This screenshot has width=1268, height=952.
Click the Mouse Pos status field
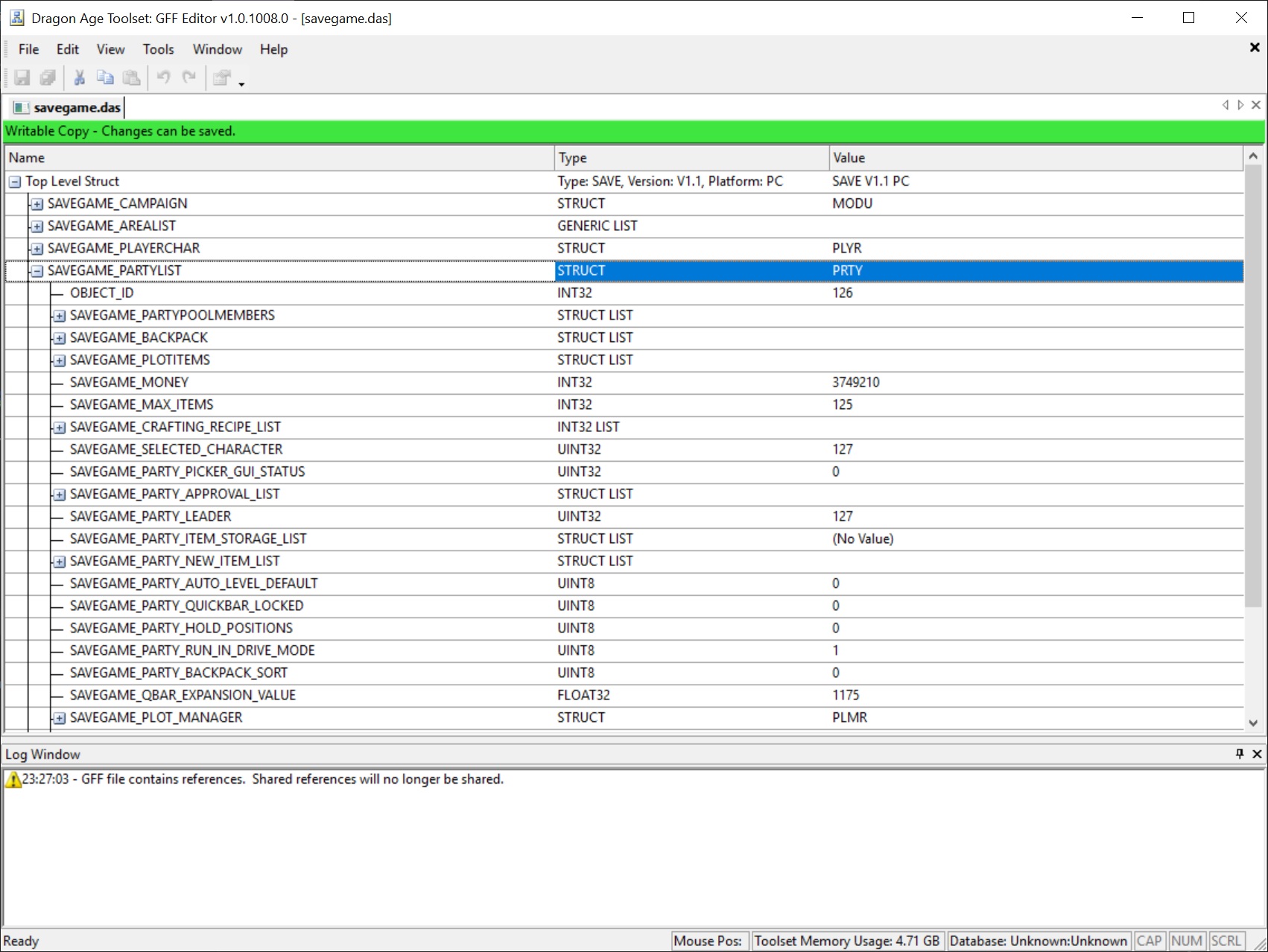coord(709,941)
